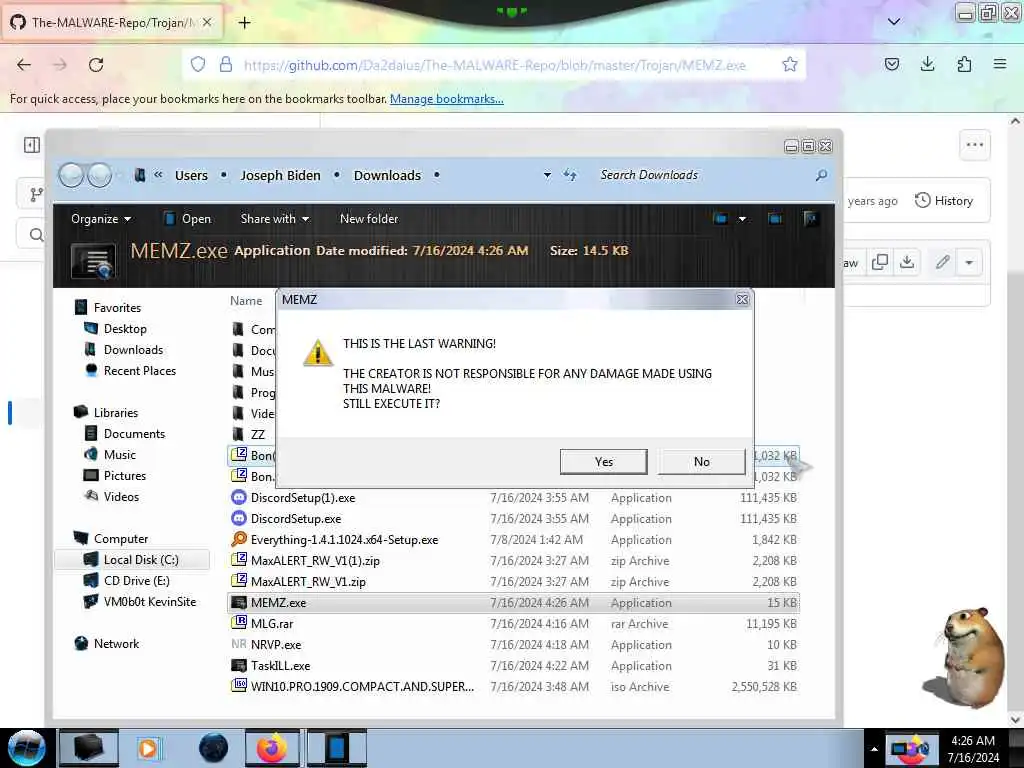The image size is (1024, 768).
Task: Click Joseph Biden in the breadcrumb
Action: click(x=280, y=176)
